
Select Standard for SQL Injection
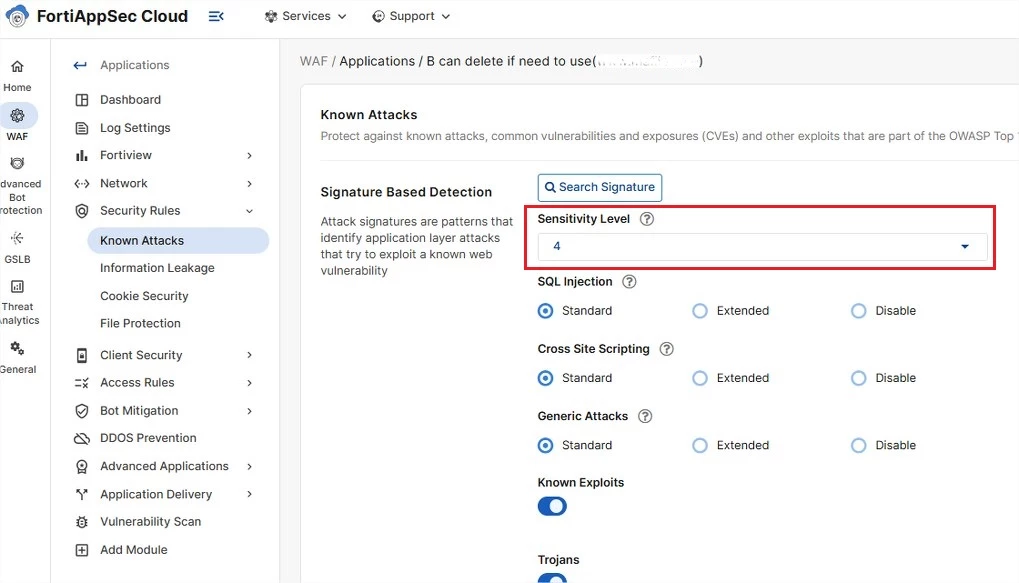(x=546, y=311)
